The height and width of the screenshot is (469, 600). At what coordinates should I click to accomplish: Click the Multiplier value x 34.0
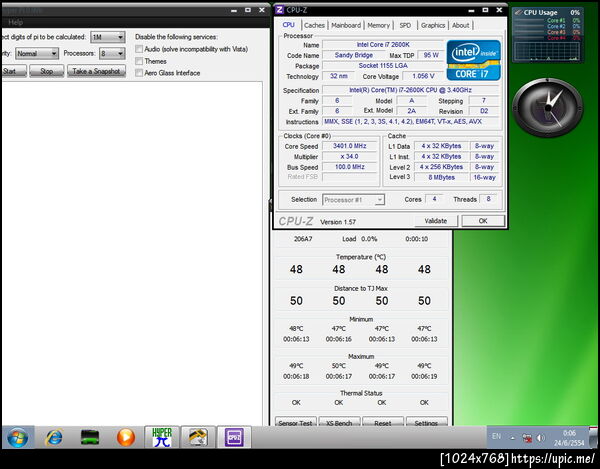(x=349, y=156)
